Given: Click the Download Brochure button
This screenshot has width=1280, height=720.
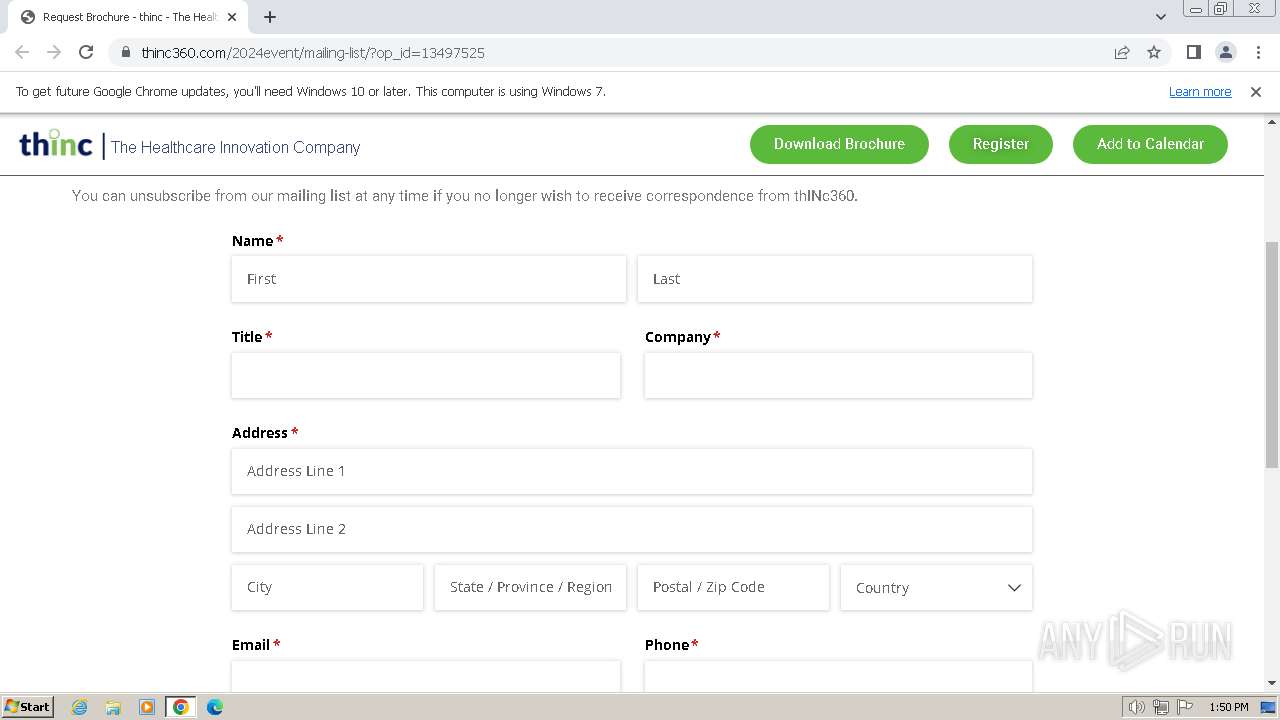Looking at the screenshot, I should 839,144.
